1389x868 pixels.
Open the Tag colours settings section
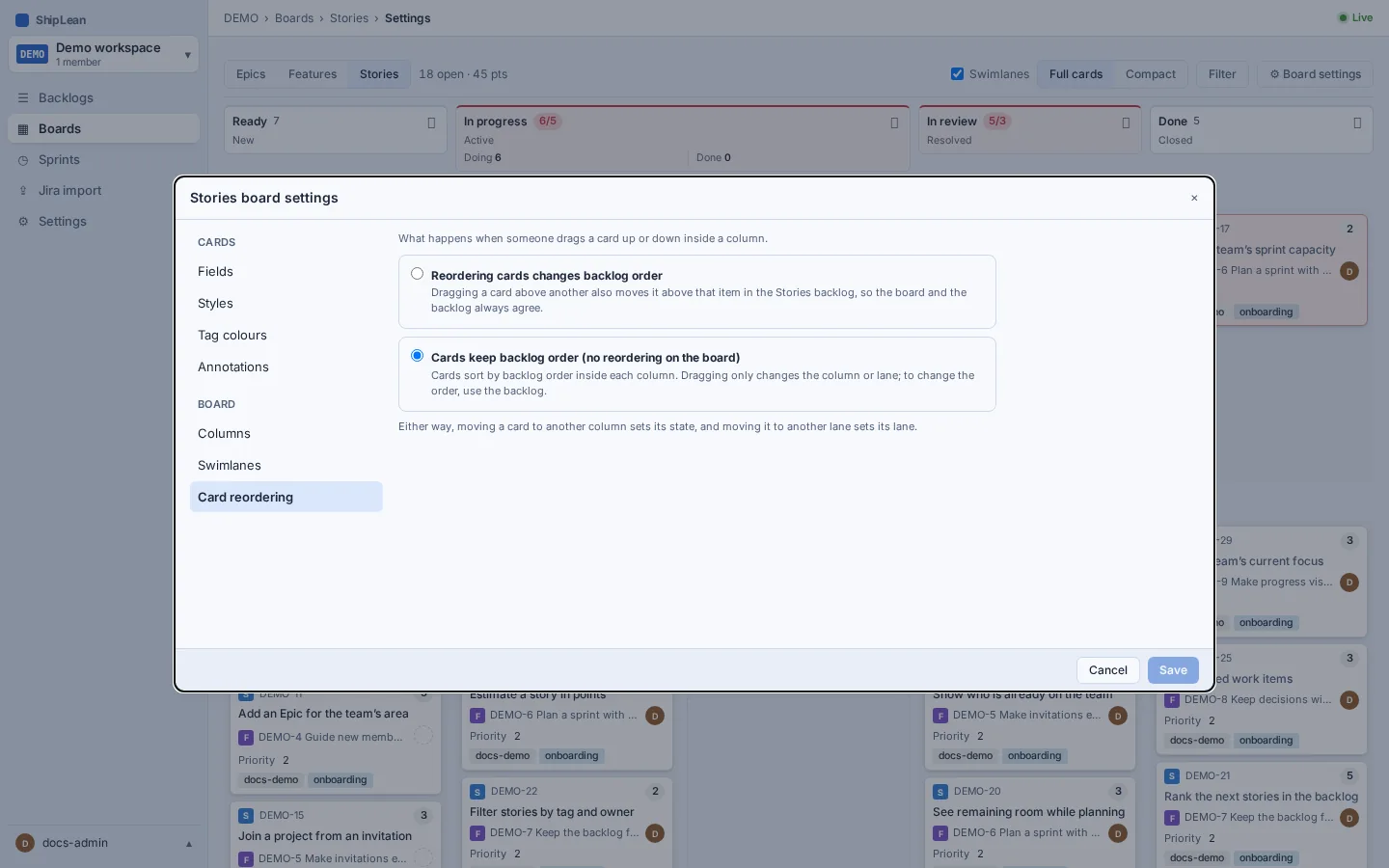point(286,336)
